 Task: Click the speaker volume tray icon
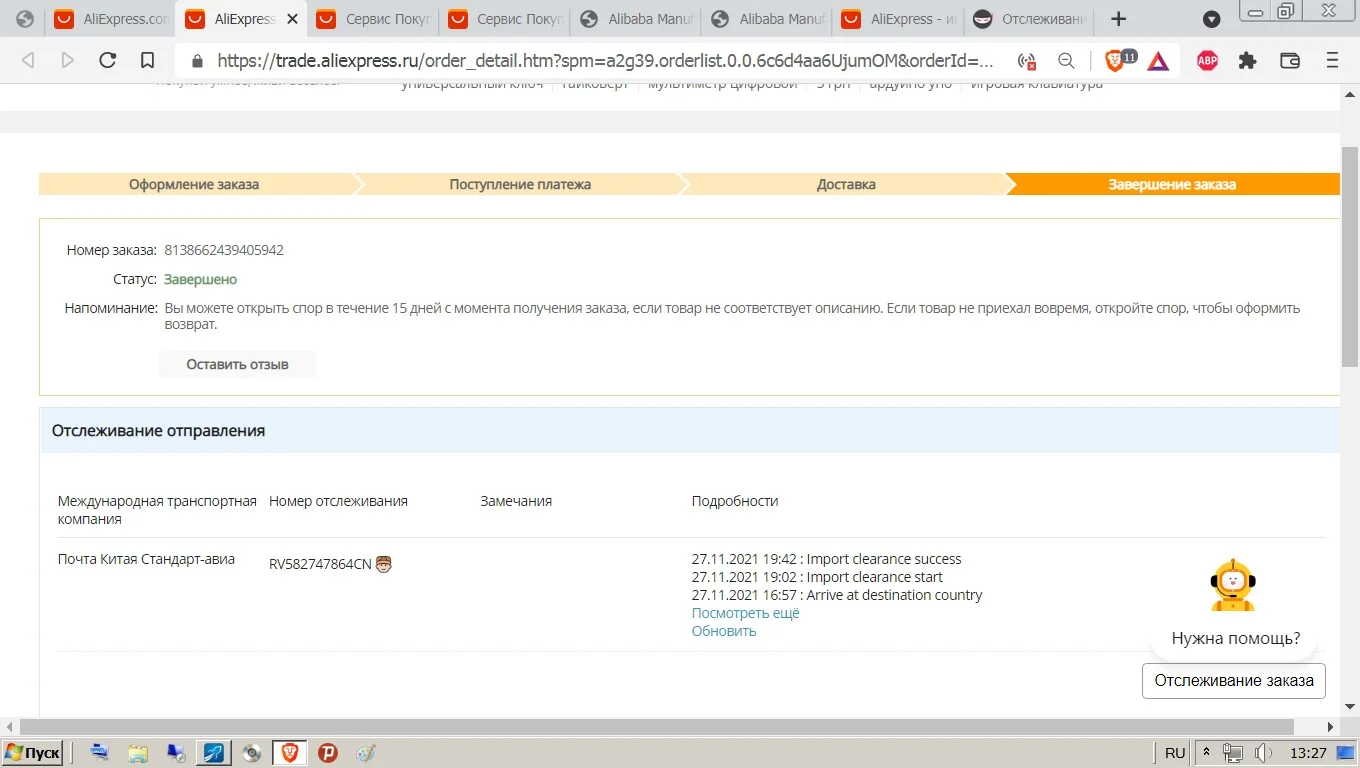[1264, 753]
